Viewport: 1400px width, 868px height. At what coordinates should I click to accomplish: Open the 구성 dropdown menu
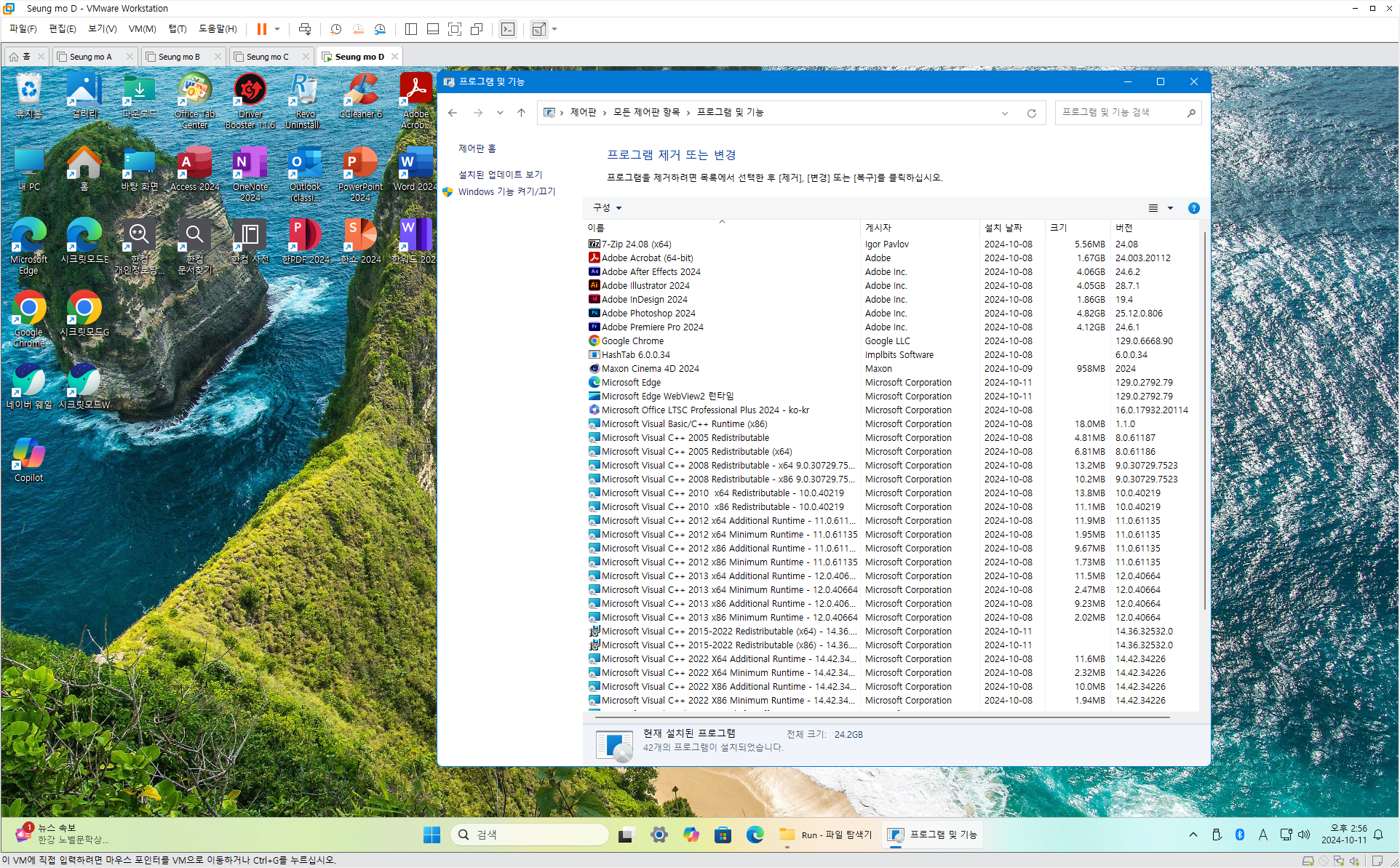[607, 208]
